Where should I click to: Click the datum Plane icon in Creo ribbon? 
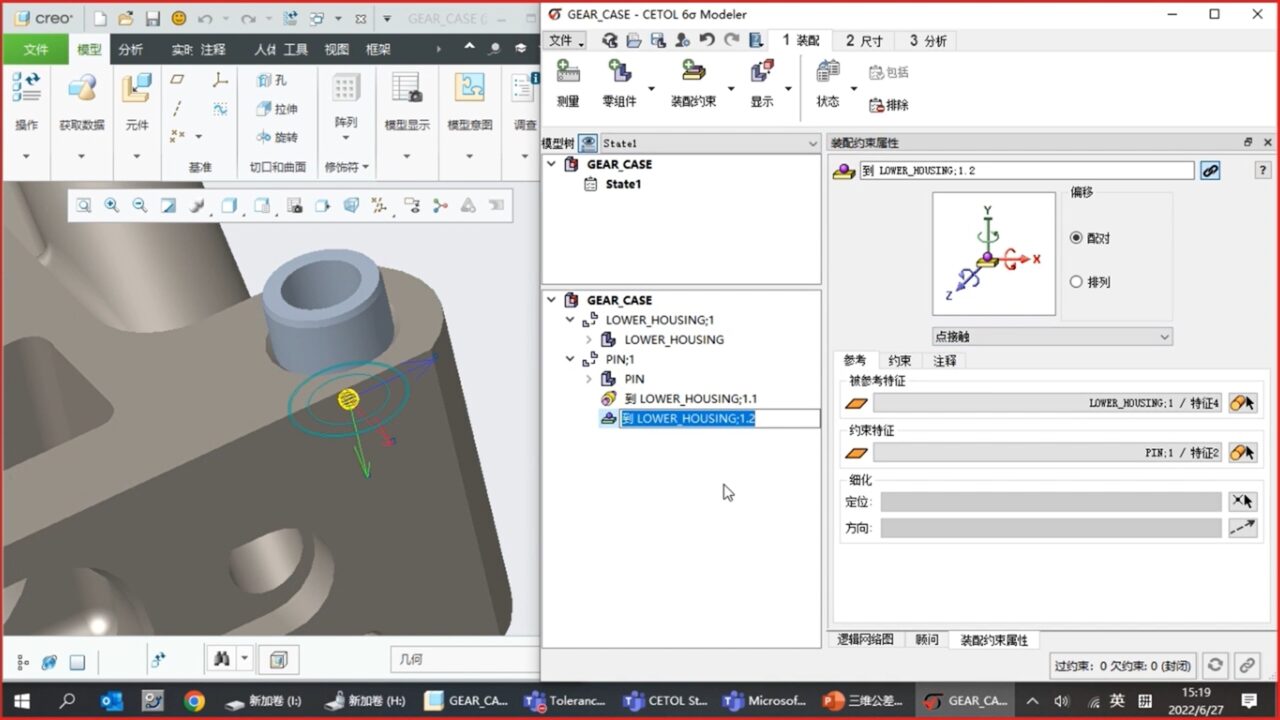(x=178, y=80)
